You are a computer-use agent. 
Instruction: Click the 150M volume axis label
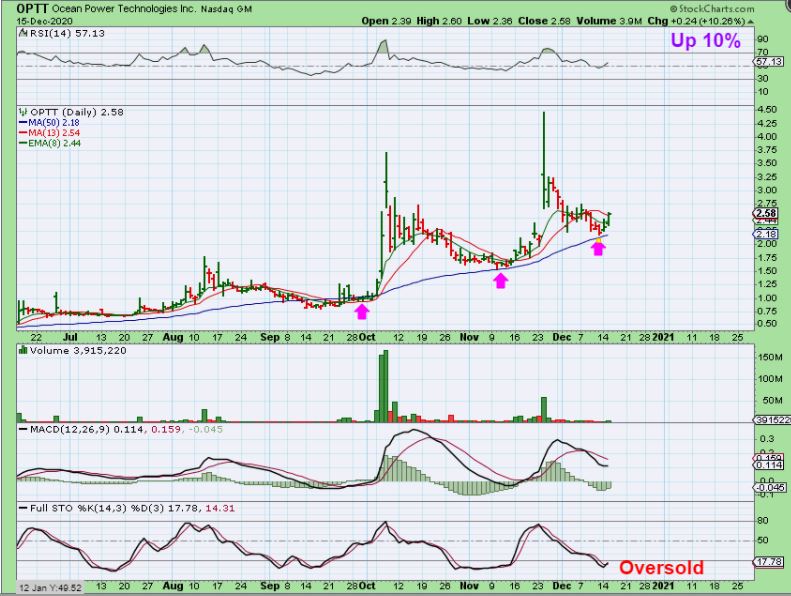tap(770, 357)
